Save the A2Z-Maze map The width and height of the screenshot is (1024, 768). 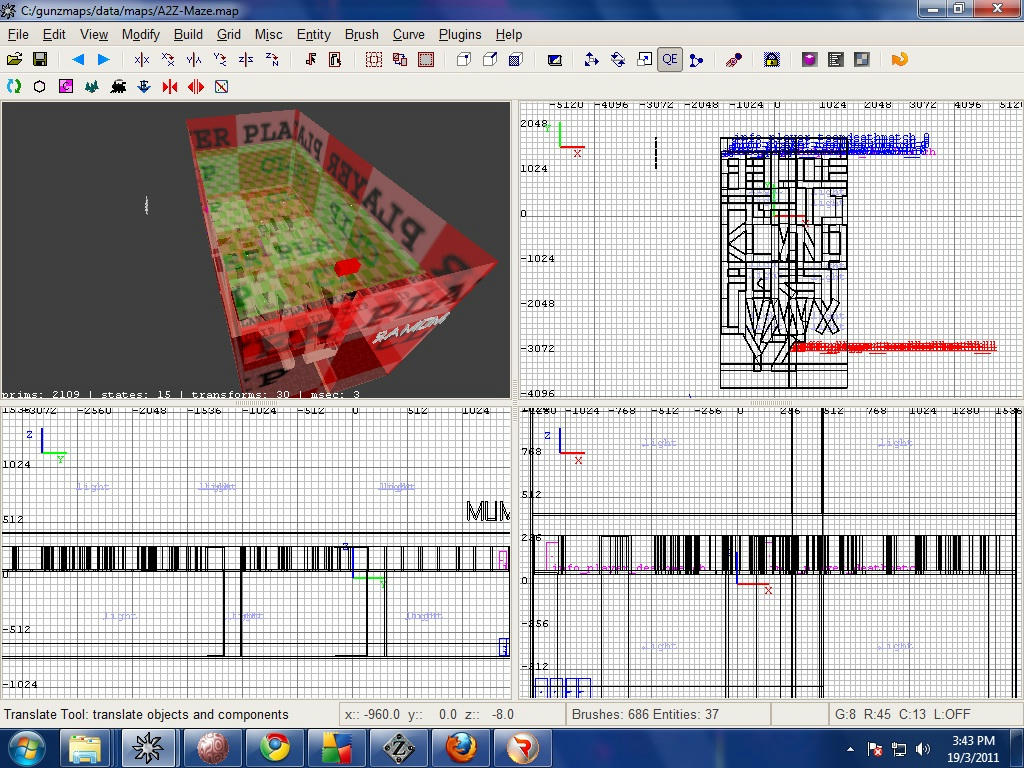pyautogui.click(x=40, y=59)
